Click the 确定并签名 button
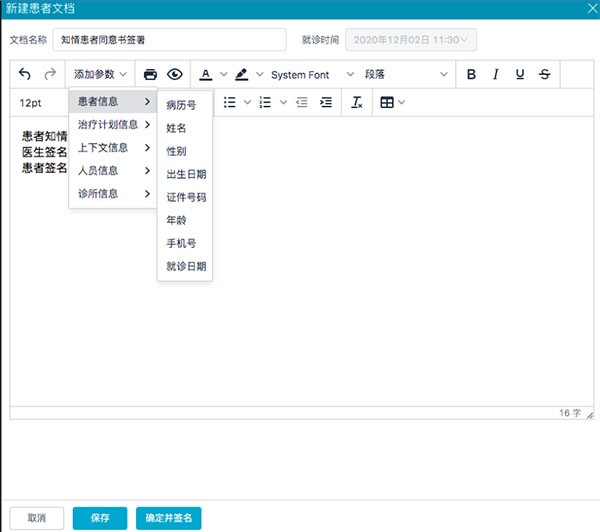The image size is (600, 532). [x=169, y=518]
